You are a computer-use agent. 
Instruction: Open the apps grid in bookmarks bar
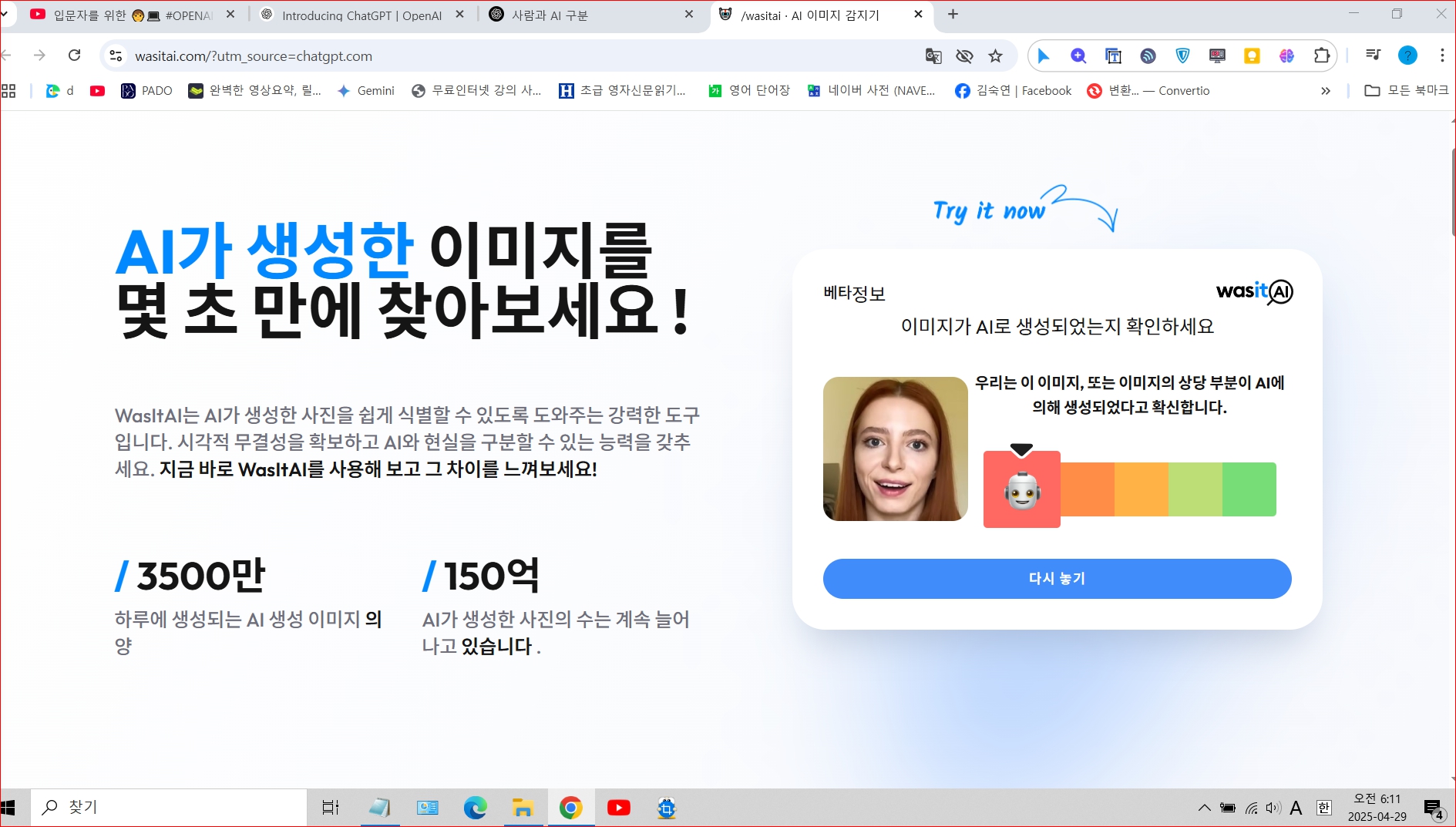click(8, 91)
